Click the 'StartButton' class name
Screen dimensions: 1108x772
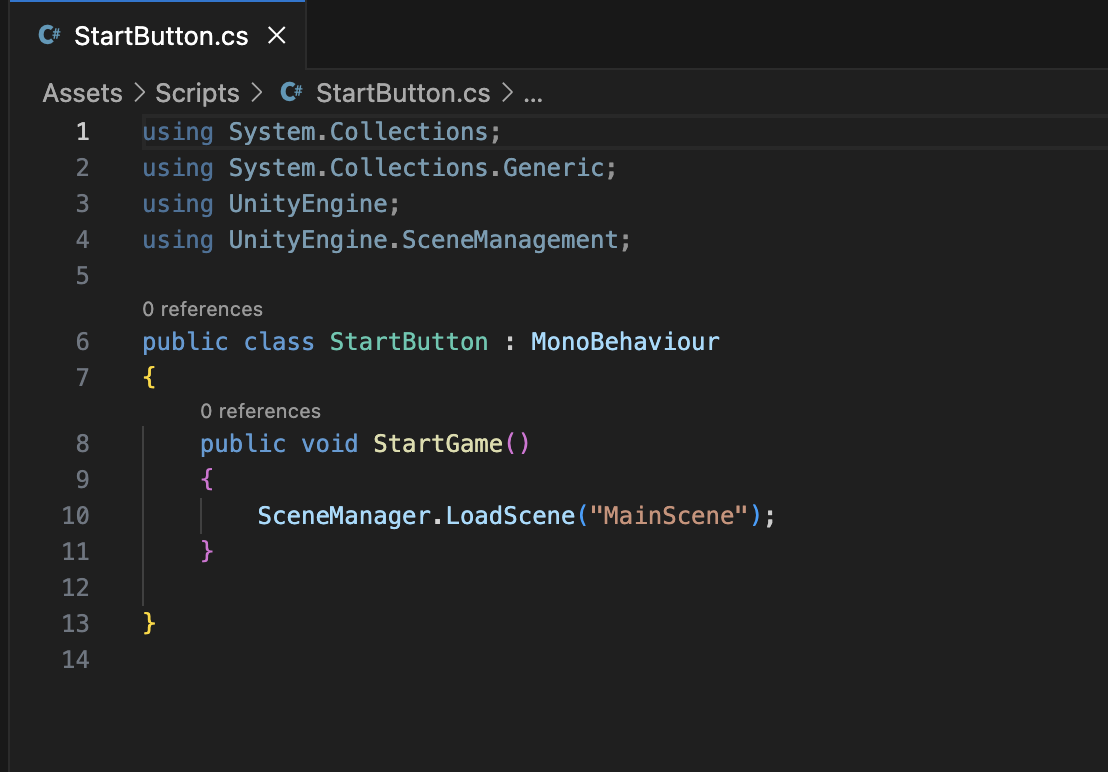coord(408,343)
